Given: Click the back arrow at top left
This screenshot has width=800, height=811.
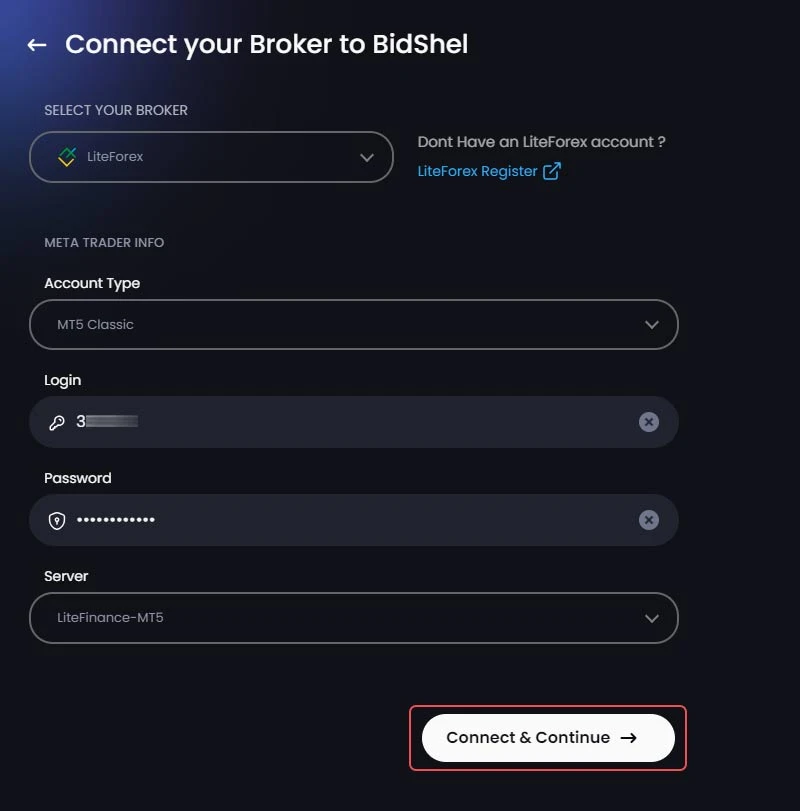Looking at the screenshot, I should 37,45.
